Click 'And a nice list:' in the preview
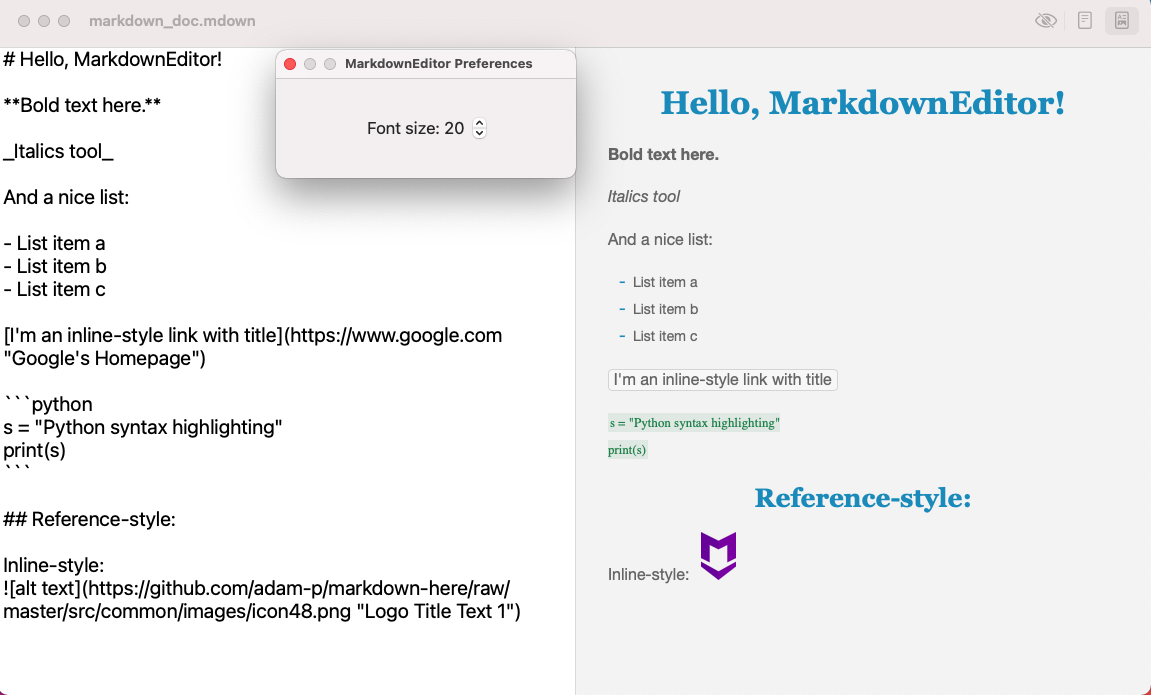The height and width of the screenshot is (695, 1151). pos(660,239)
